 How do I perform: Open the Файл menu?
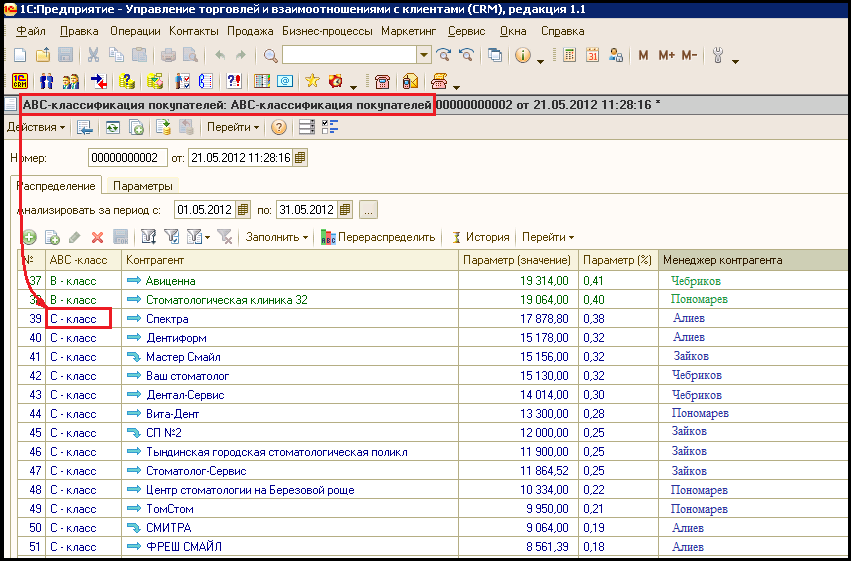click(31, 31)
